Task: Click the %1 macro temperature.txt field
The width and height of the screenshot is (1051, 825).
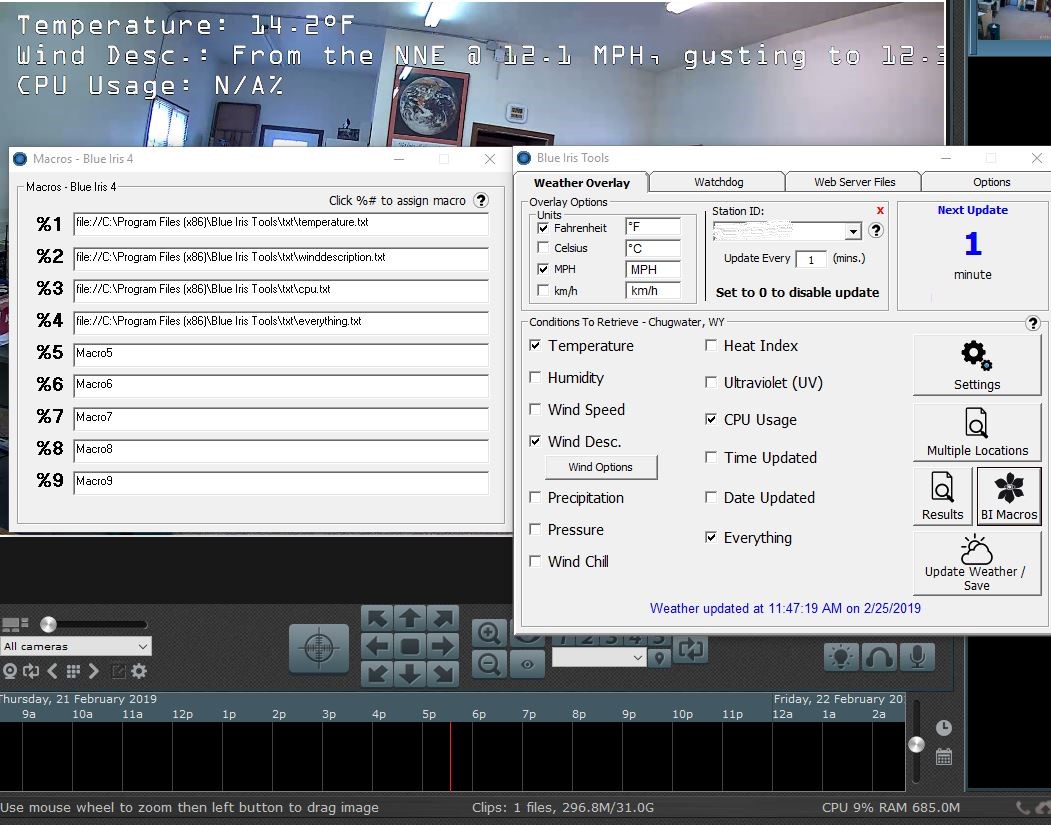Action: (281, 223)
